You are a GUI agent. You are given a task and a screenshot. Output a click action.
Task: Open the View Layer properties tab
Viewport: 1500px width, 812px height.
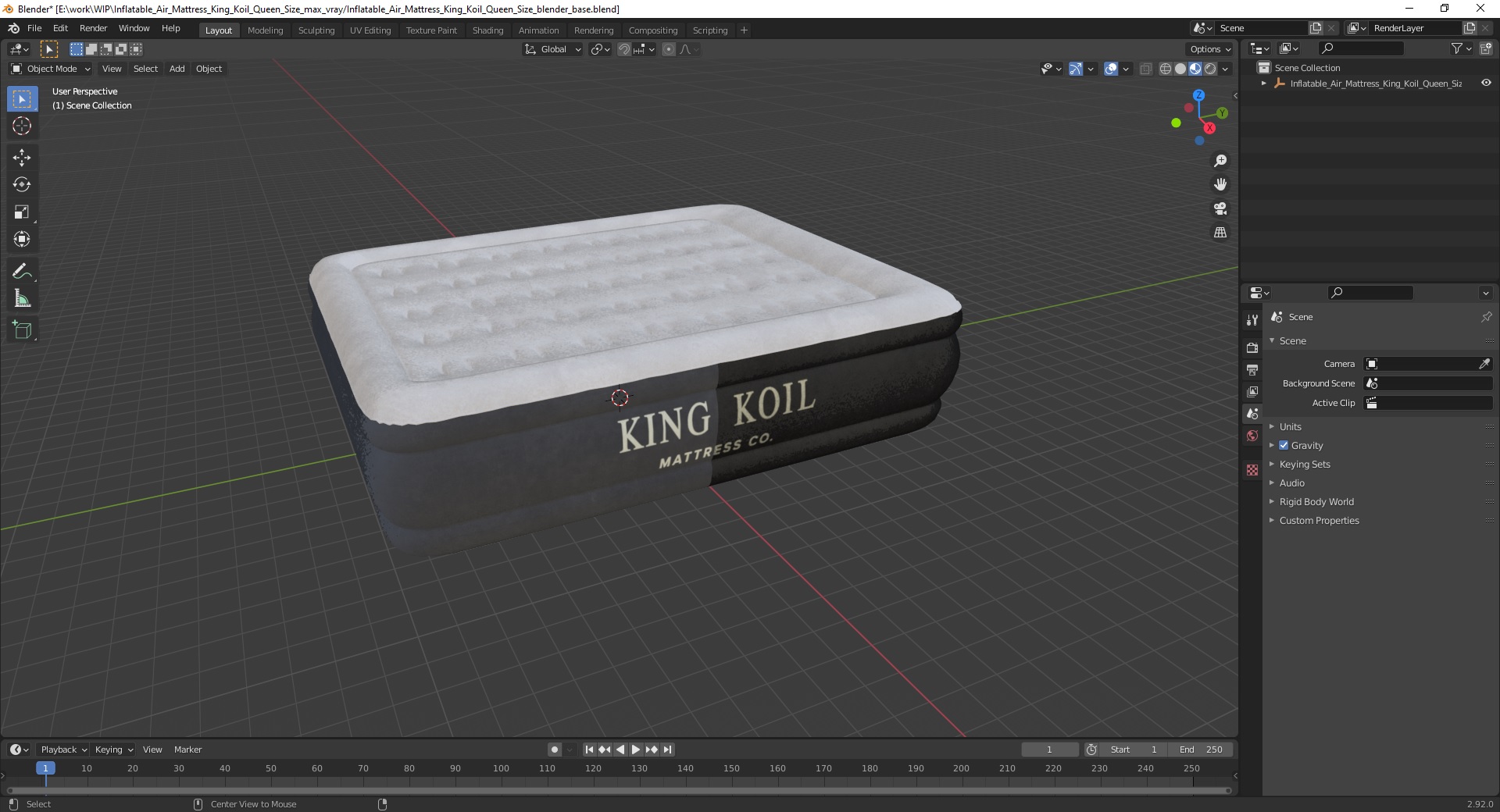coord(1252,391)
